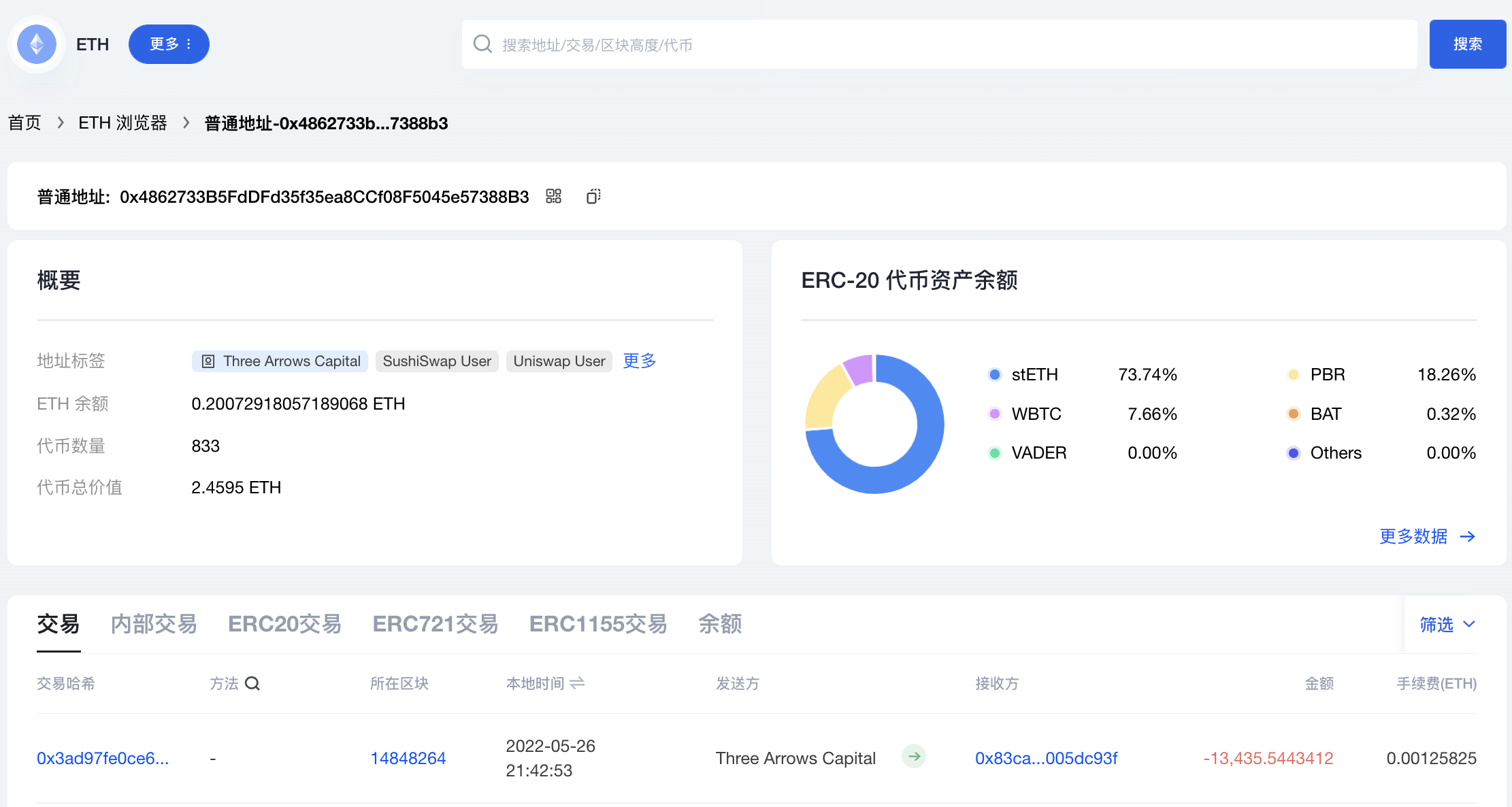Image resolution: width=1512 pixels, height=807 pixels.
Task: Copy the address with copy icon
Action: 593,197
